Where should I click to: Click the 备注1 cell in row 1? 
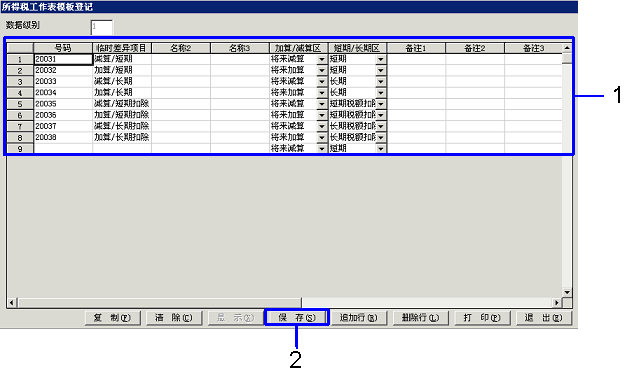pos(416,59)
